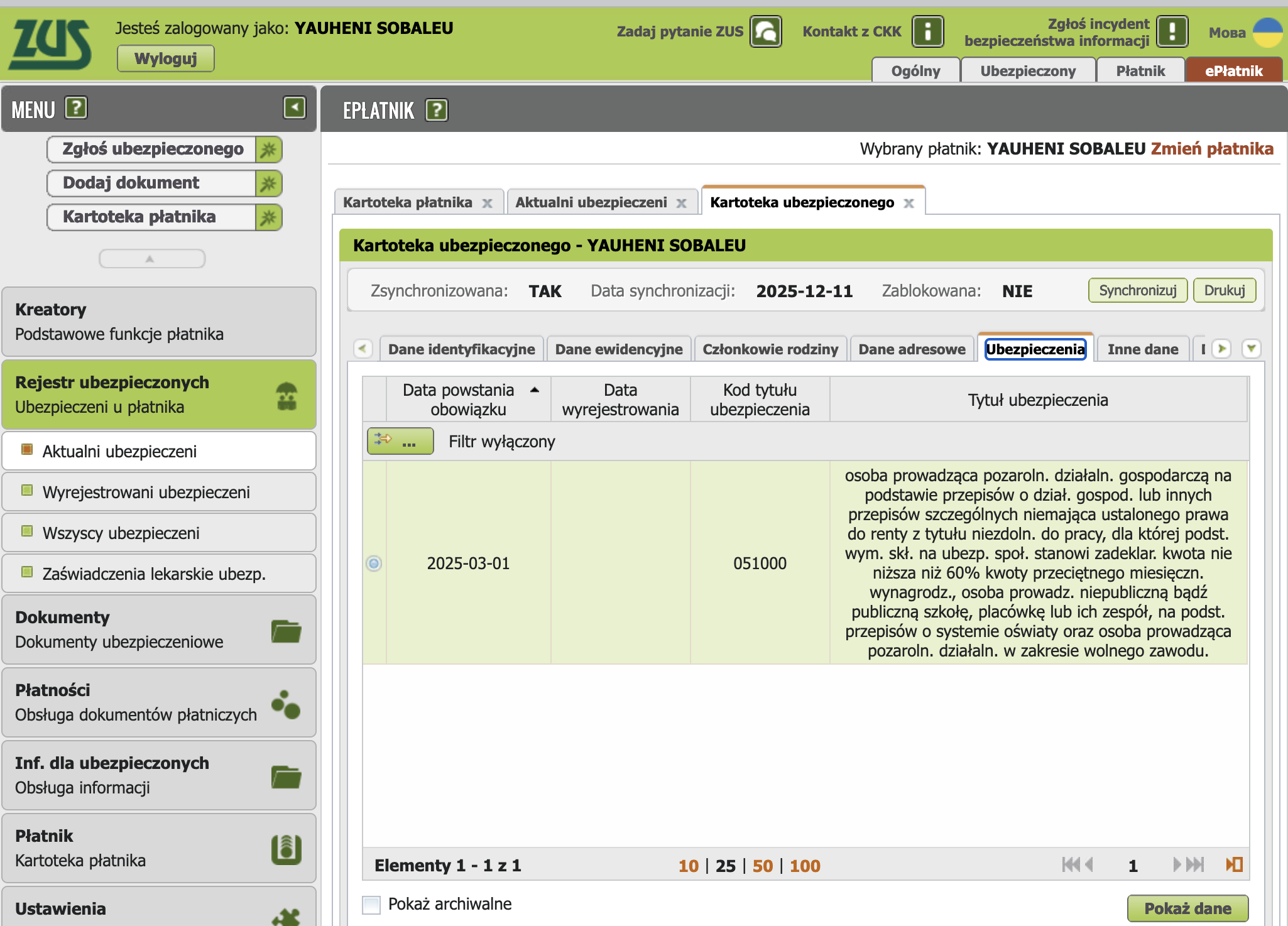Set page size to 50 elements
1288x926 pixels.
click(762, 866)
